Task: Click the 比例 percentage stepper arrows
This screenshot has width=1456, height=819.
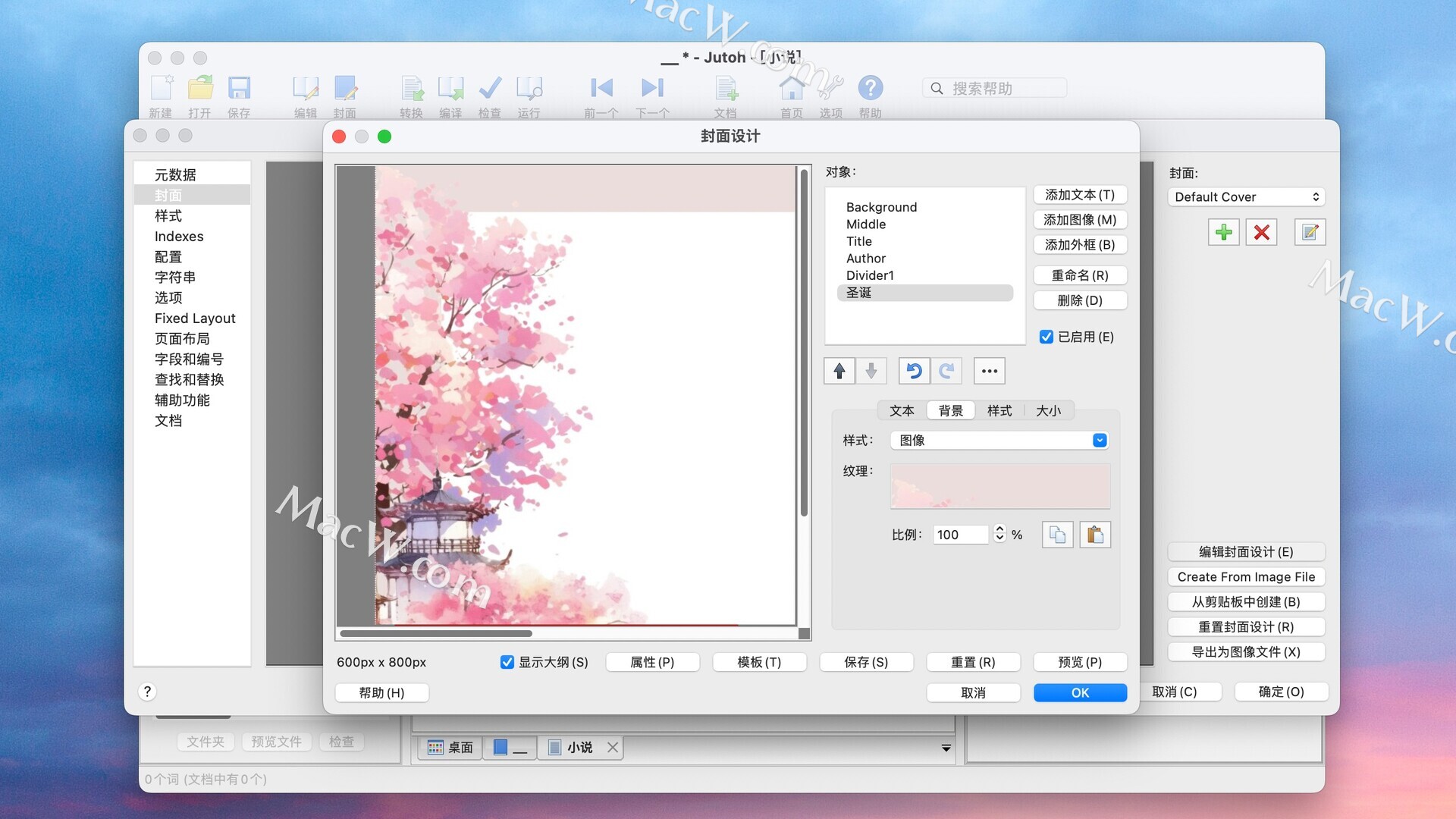Action: pyautogui.click(x=999, y=534)
